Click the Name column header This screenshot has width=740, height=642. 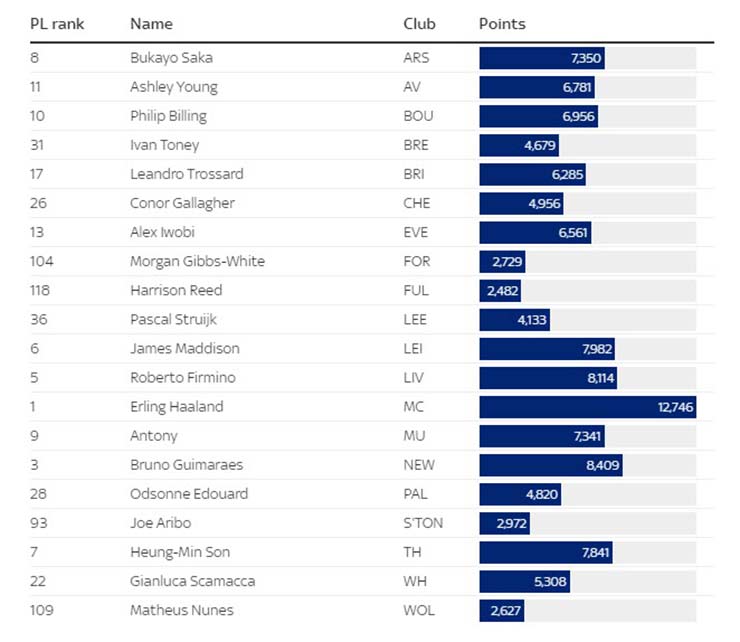click(151, 24)
